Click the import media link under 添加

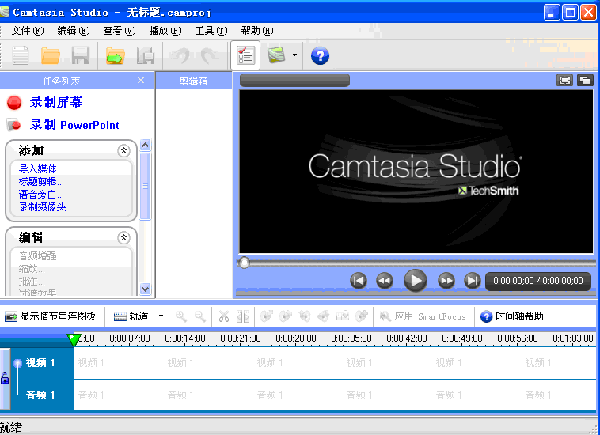pyautogui.click(x=38, y=168)
